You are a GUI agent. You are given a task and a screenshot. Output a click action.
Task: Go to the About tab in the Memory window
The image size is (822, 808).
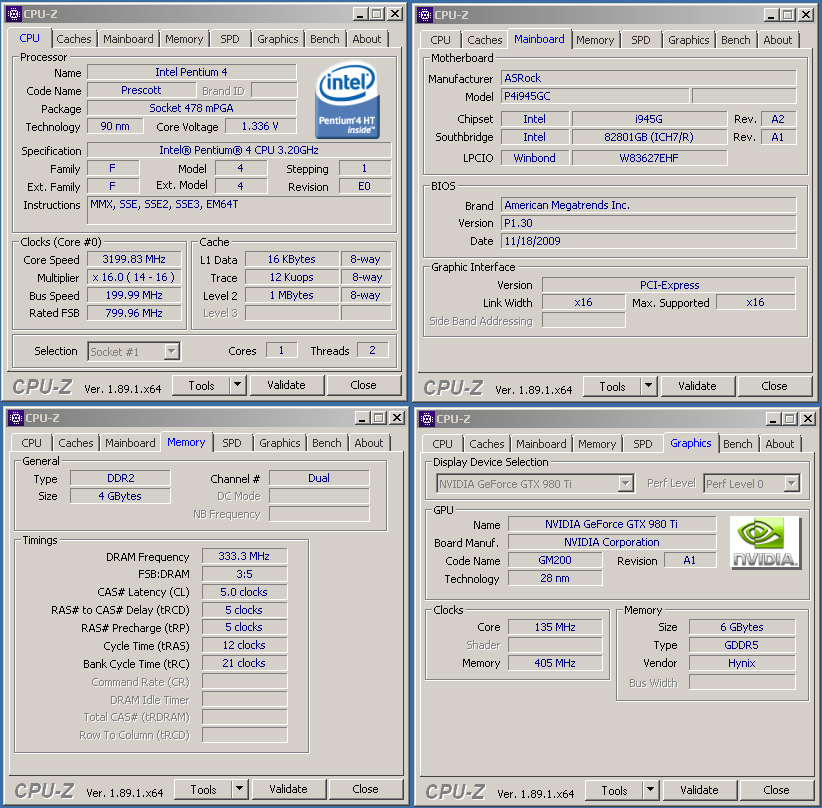369,443
